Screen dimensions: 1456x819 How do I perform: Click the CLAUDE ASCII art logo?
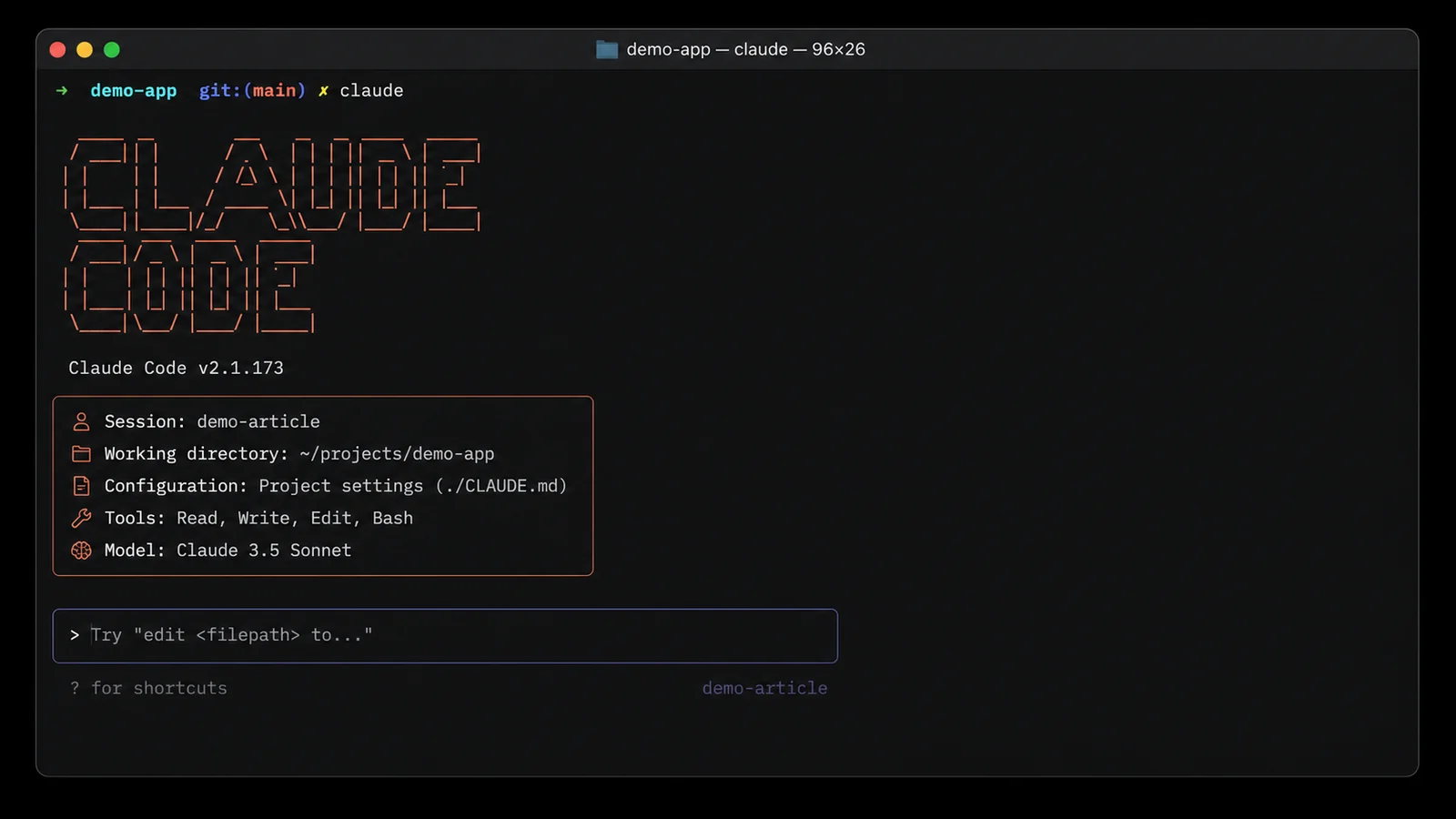point(272,185)
